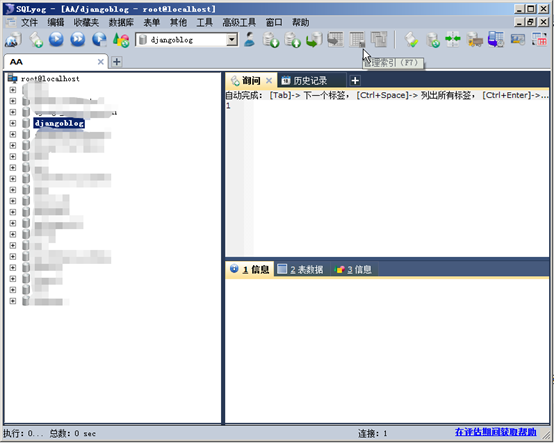Switch to the 2 表数据 tab
Viewport: 554px width, 443px height.
coord(301,270)
